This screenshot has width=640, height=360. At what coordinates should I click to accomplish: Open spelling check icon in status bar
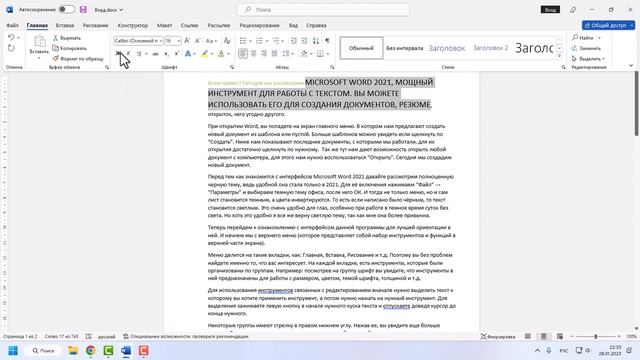point(89,336)
